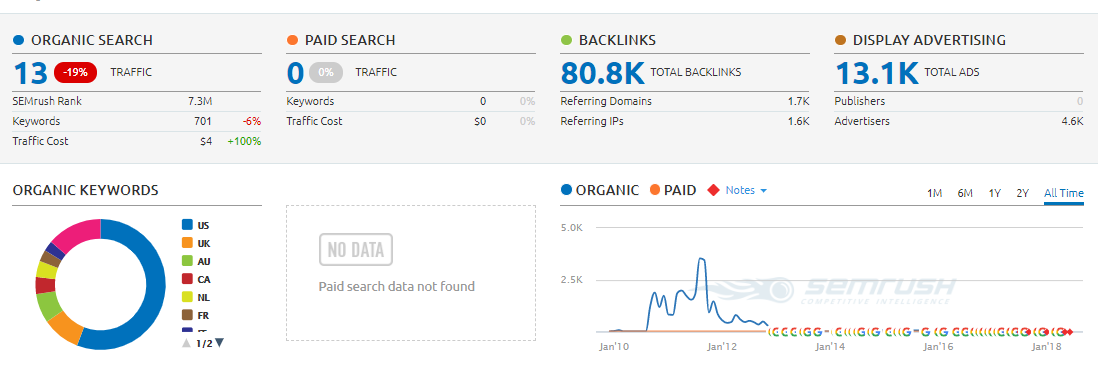
Task: Switch chart range to 1Y
Action: pos(994,193)
